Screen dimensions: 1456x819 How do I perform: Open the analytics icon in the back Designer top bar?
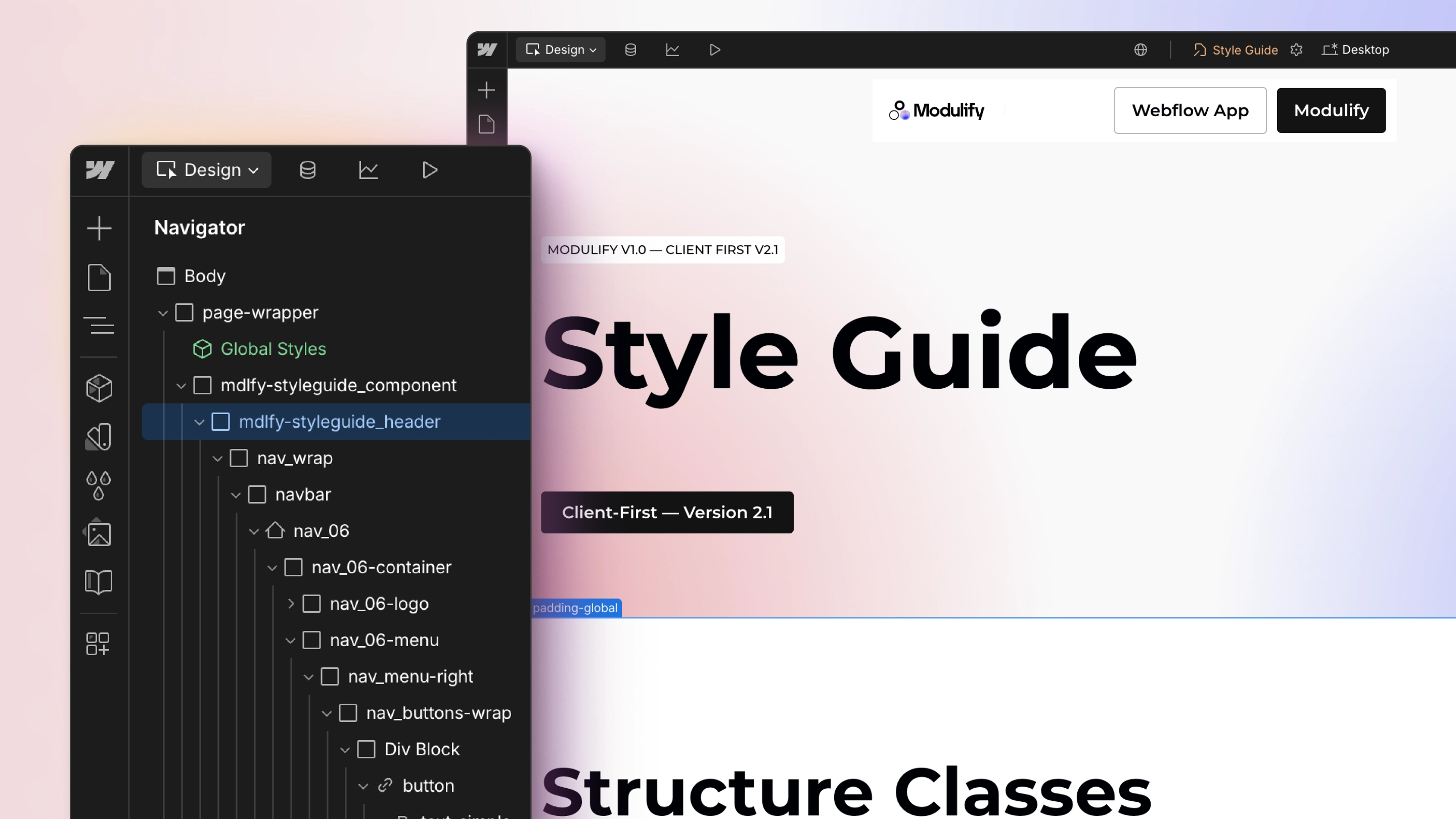[x=672, y=50]
